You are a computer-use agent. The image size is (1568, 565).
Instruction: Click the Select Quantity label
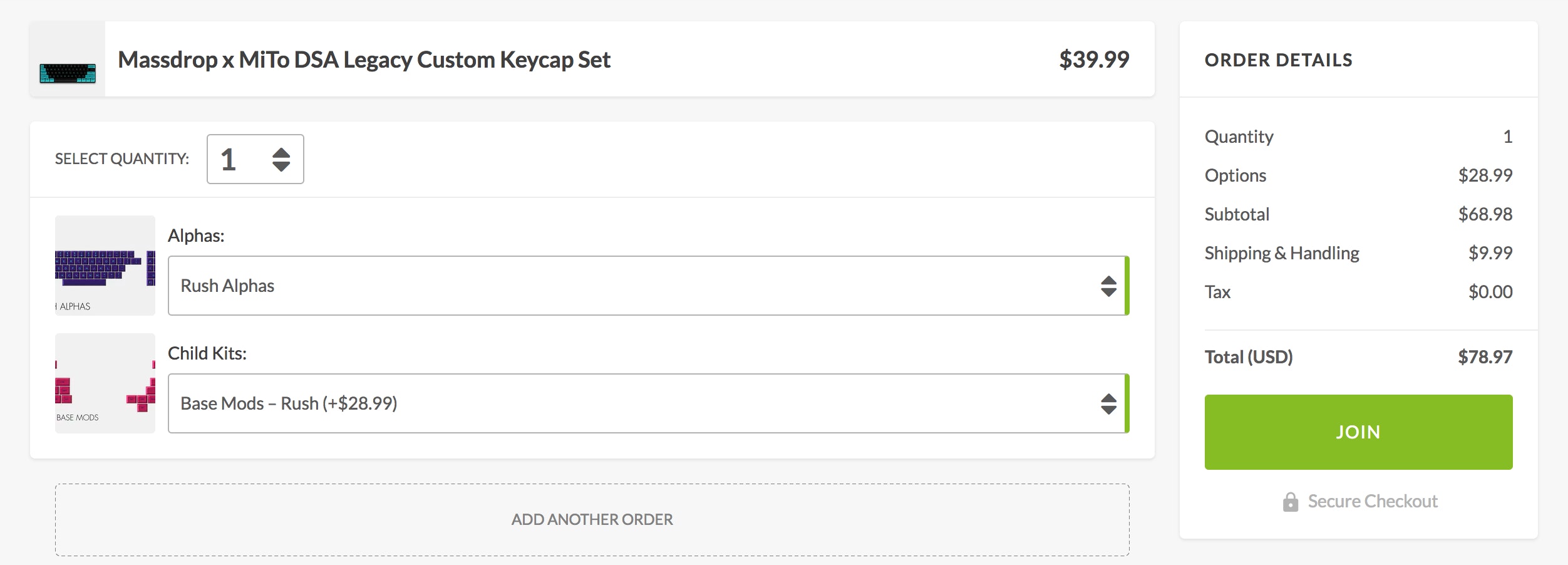coord(121,159)
